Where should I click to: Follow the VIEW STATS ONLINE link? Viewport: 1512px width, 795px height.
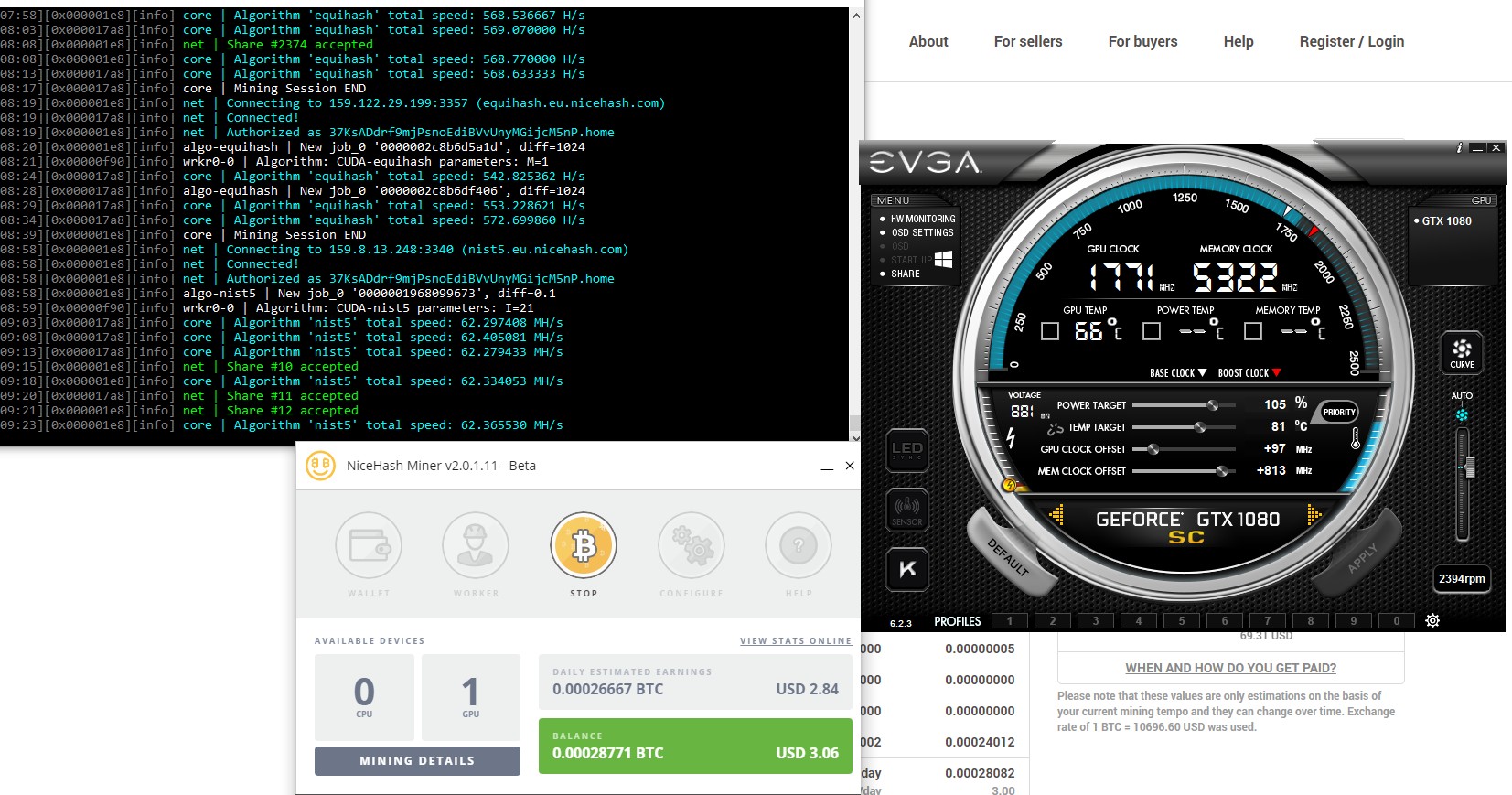tap(795, 641)
